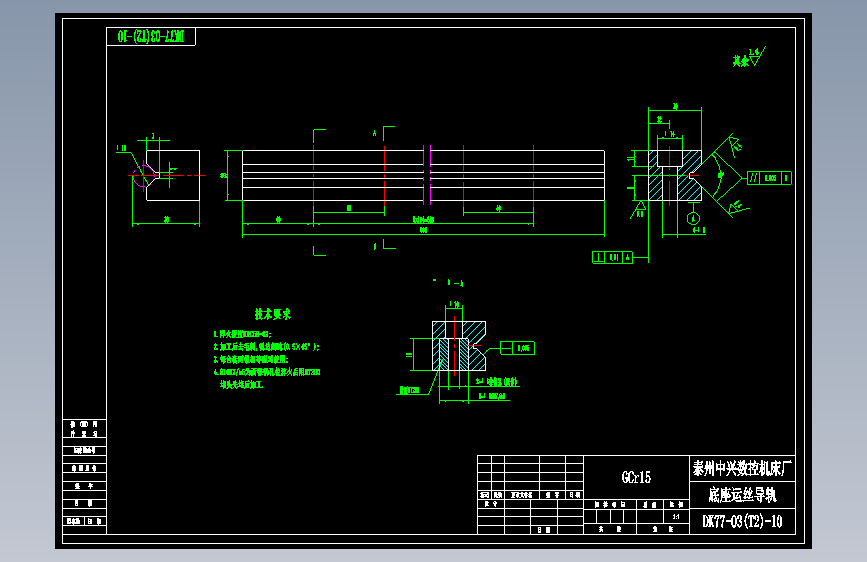Select the magenta break line on the rail
This screenshot has height=562, width=867.
pyautogui.click(x=427, y=175)
